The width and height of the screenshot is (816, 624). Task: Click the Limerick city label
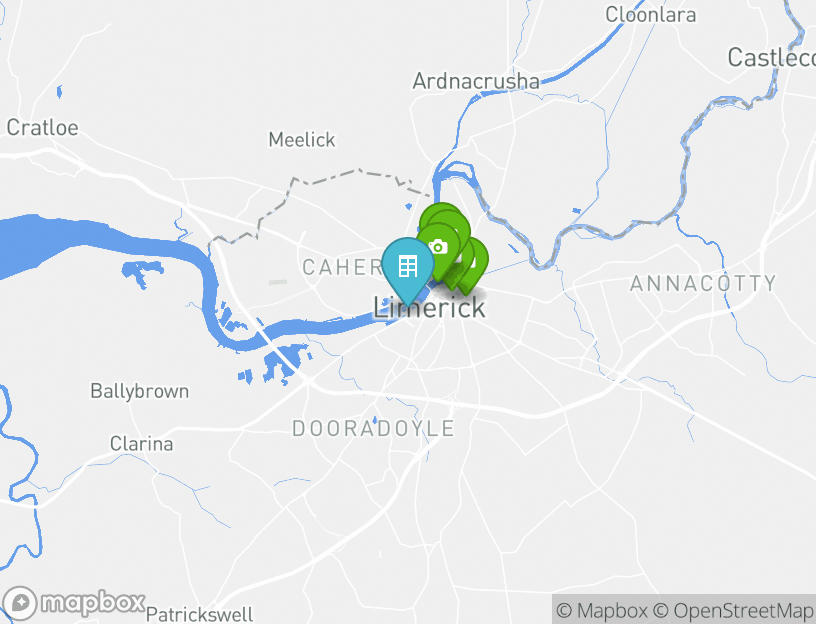(x=430, y=308)
